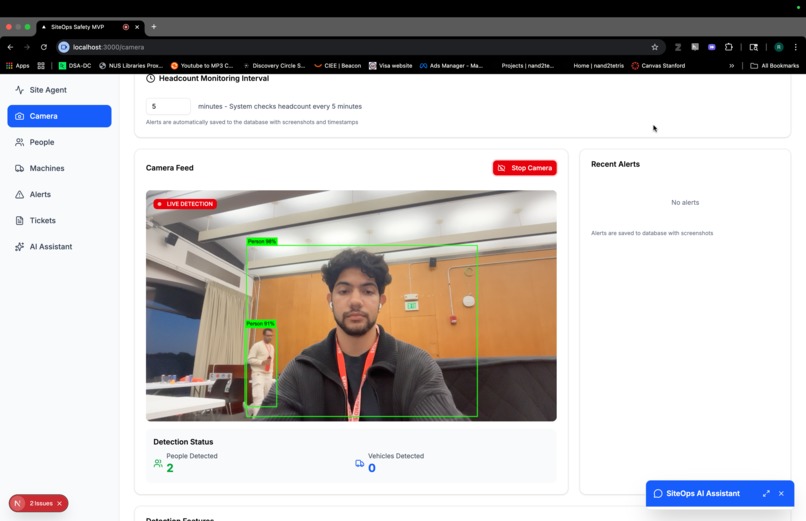Viewport: 806px width, 521px height.
Task: Click the LIVE DETECTION badge
Action: pos(185,204)
